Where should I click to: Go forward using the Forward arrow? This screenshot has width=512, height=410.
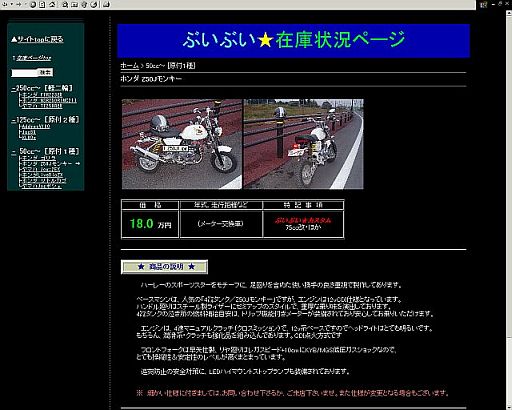point(19,4)
